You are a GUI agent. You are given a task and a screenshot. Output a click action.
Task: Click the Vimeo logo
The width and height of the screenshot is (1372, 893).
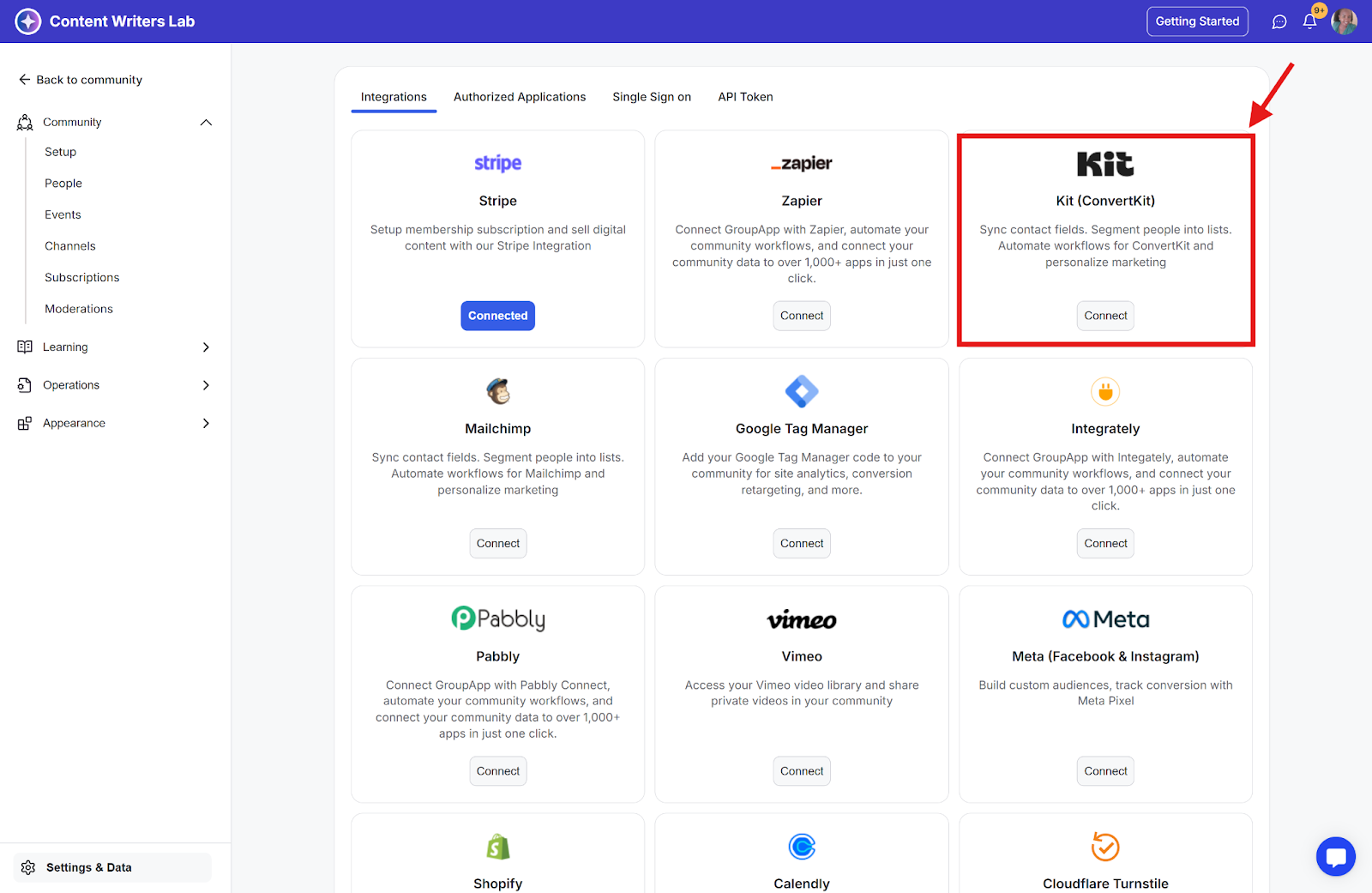802,619
